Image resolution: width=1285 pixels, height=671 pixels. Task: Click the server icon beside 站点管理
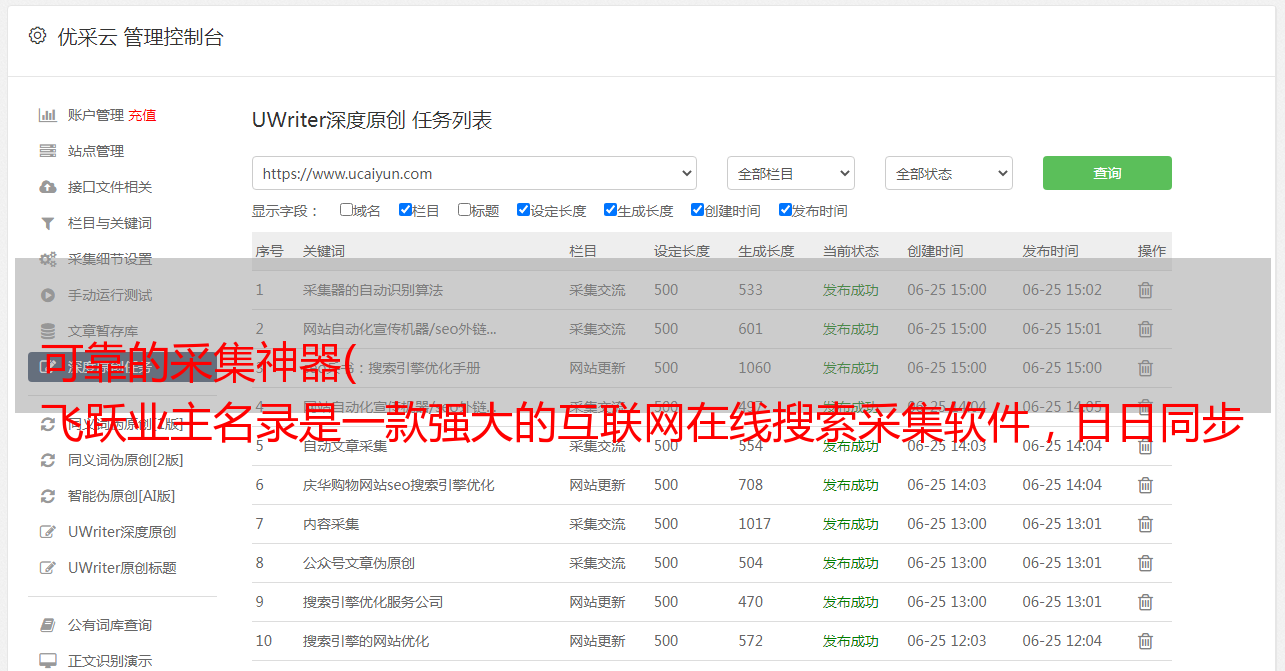[47, 151]
